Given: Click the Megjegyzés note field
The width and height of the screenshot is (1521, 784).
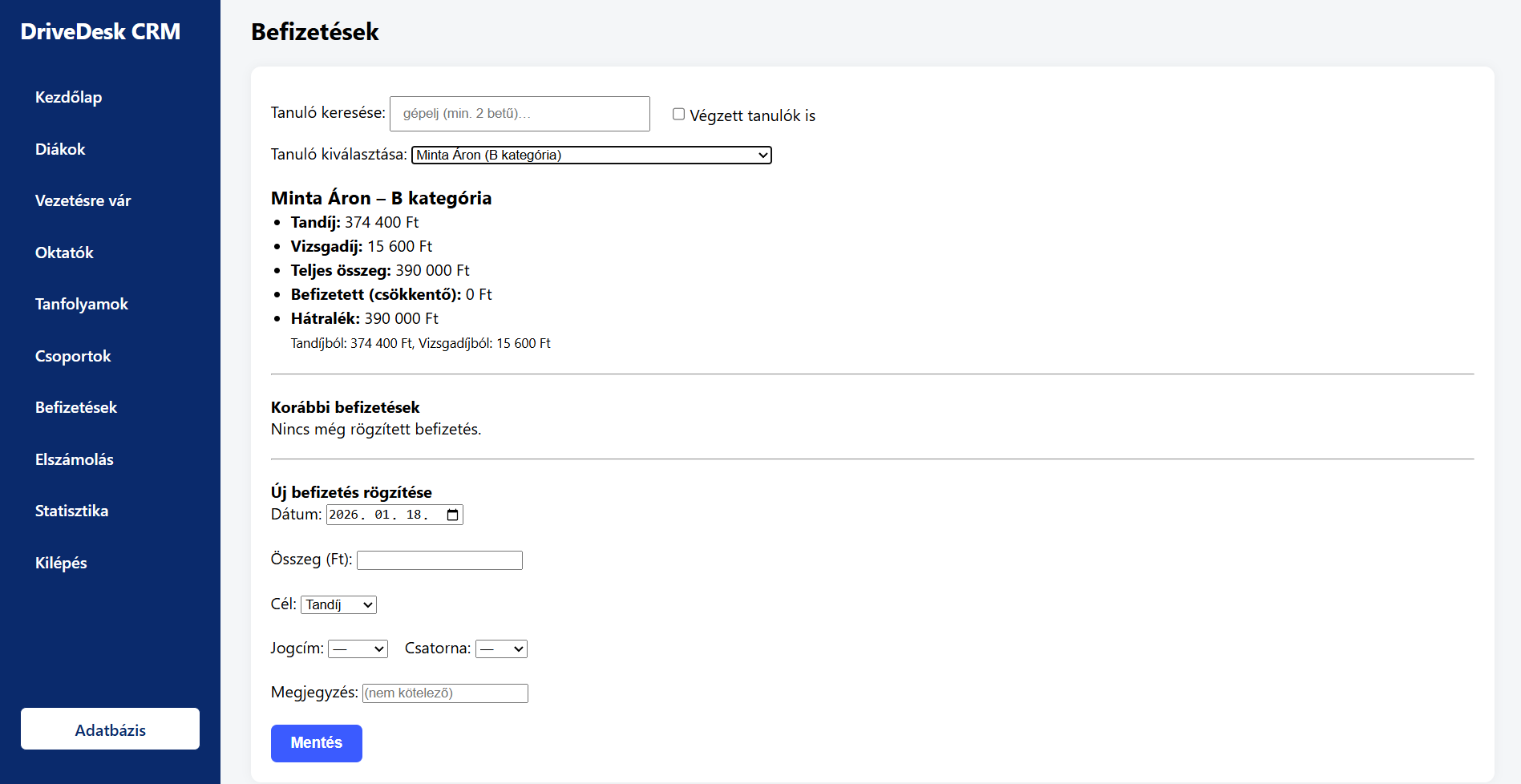Looking at the screenshot, I should [x=445, y=693].
